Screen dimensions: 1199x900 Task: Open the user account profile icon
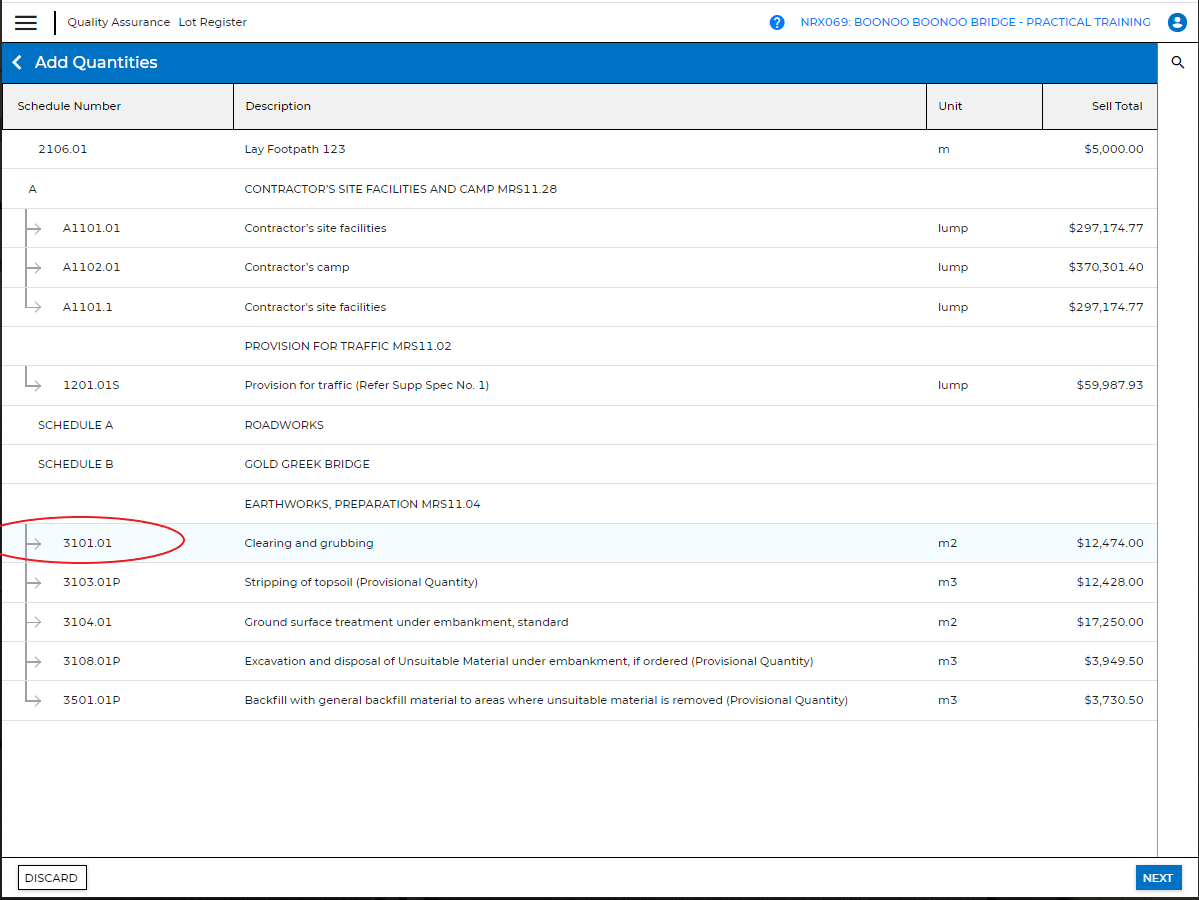click(x=1178, y=22)
